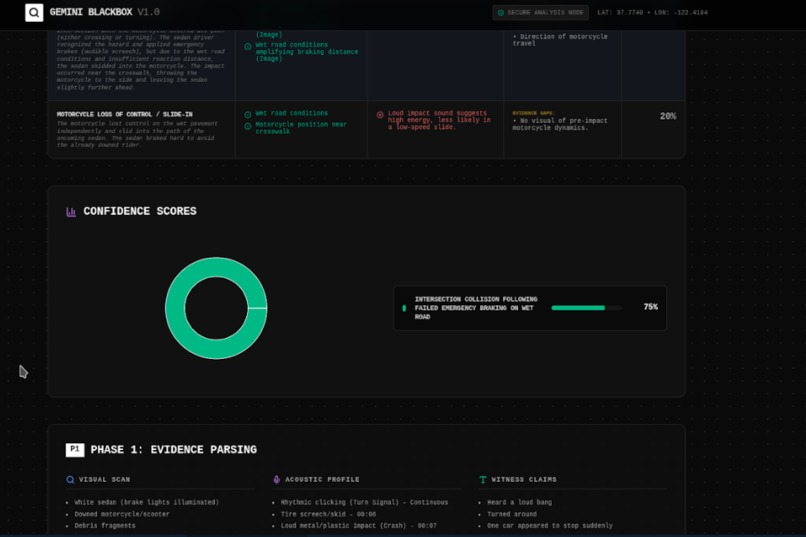806x537 pixels.
Task: Click 'Direction of motorcycle travel' bullet
Action: [562, 40]
